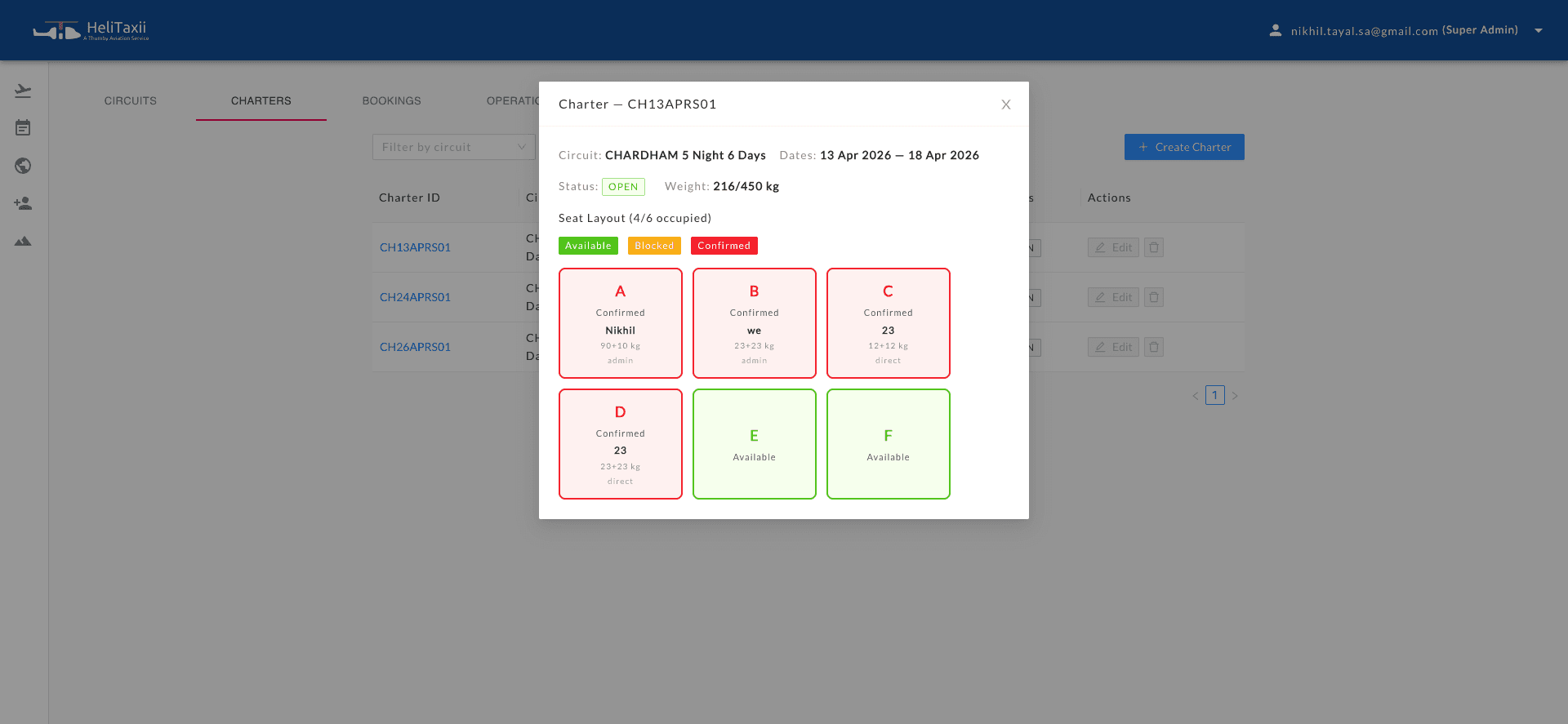Viewport: 1568px width, 724px height.
Task: Click the account email nikhil.tayal.sa@gmail.com
Action: click(1364, 31)
